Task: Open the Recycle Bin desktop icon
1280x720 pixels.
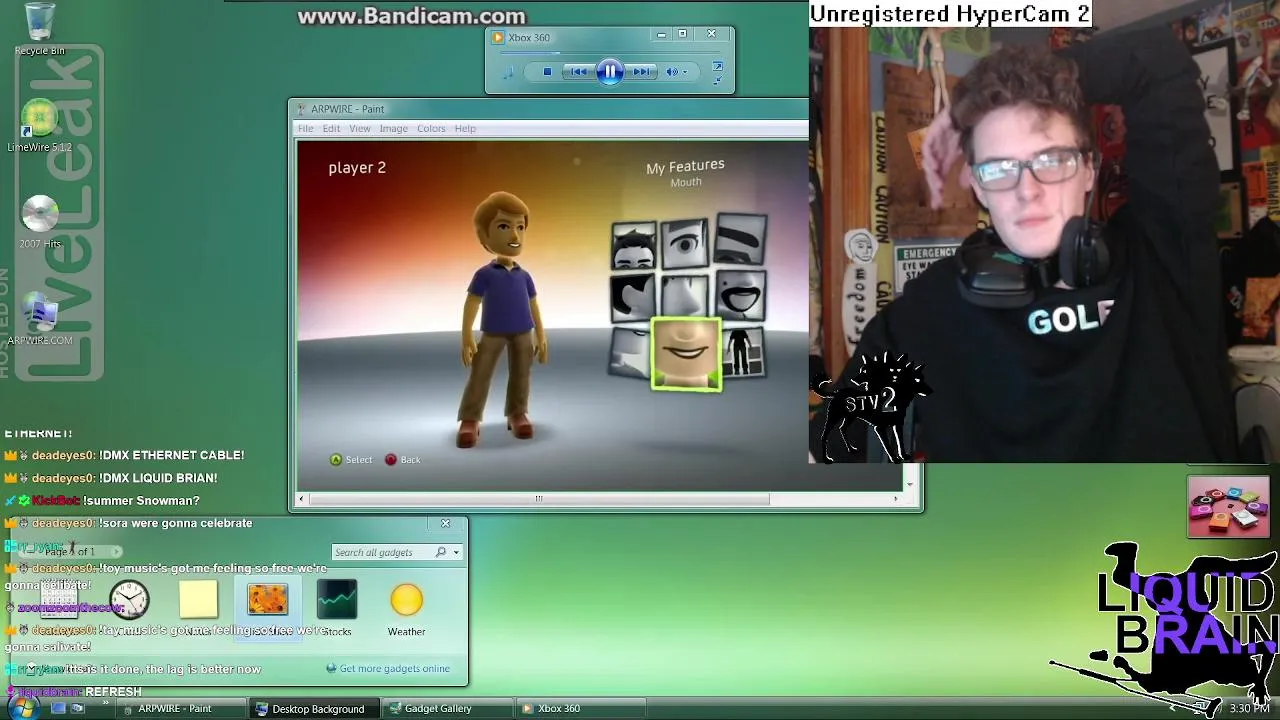Action: (x=40, y=30)
